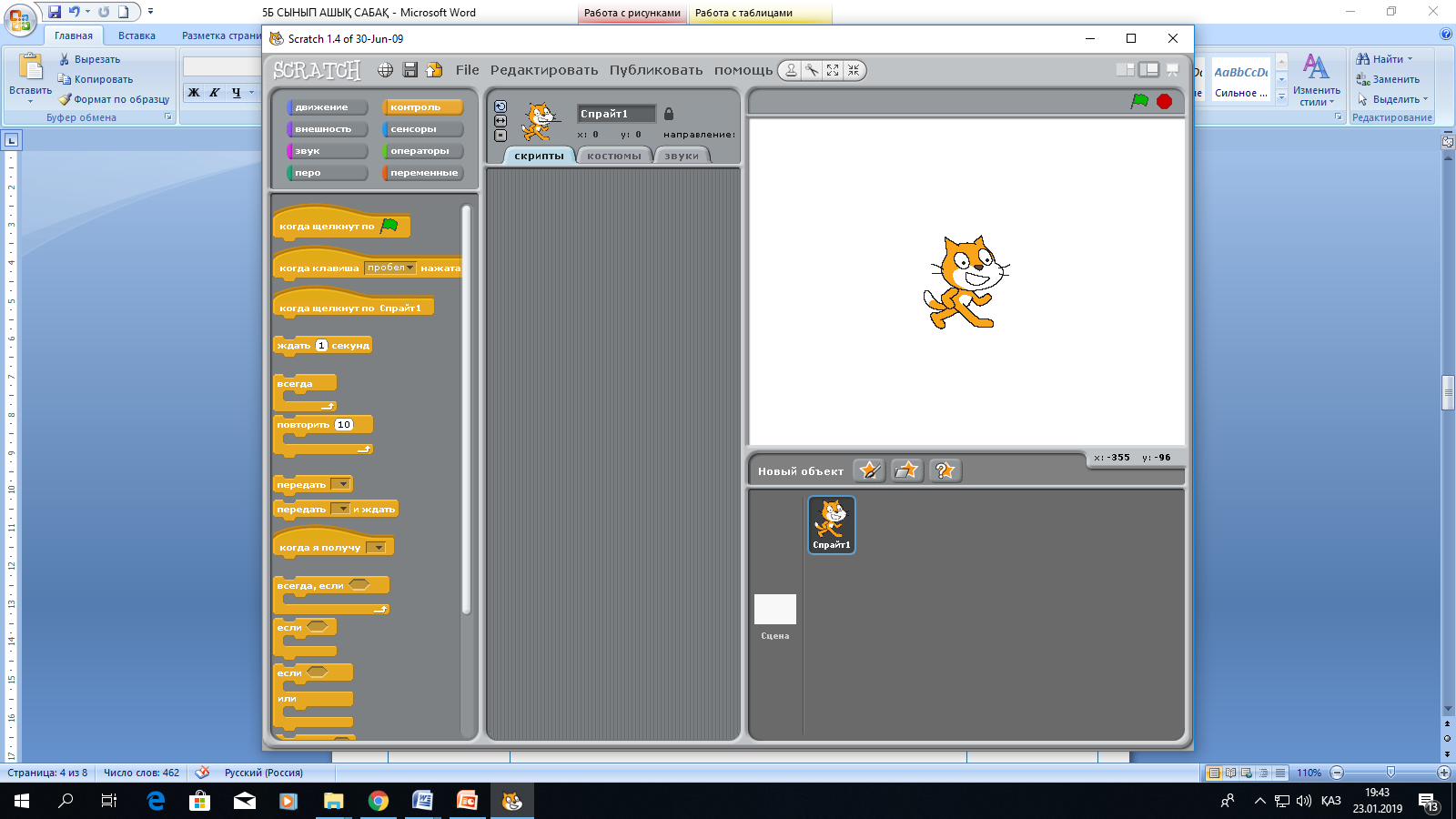Click Word zoom slider handle
Viewport: 1456px width, 819px height.
(1390, 773)
